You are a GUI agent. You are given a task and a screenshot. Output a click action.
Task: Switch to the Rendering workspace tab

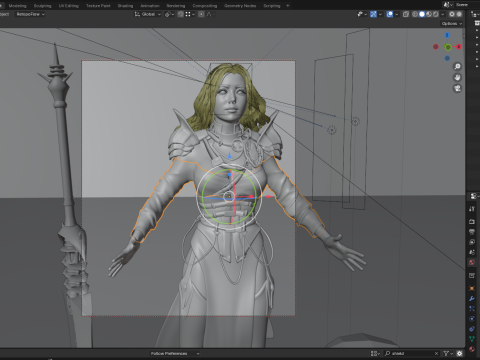click(176, 6)
